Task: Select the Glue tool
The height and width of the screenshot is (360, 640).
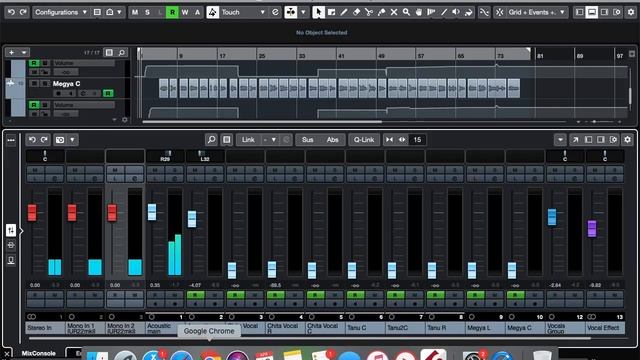Action: [x=381, y=12]
